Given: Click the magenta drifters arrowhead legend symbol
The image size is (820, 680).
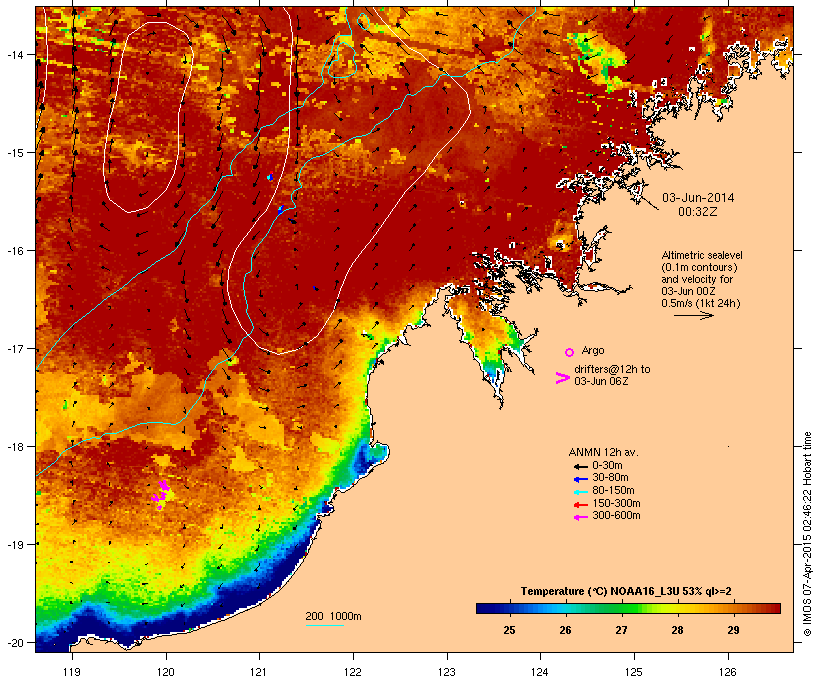Looking at the screenshot, I should coord(563,378).
